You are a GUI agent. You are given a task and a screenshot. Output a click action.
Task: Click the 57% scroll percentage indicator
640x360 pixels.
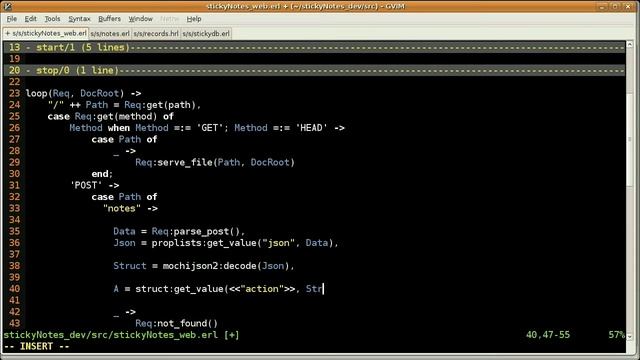coord(616,335)
